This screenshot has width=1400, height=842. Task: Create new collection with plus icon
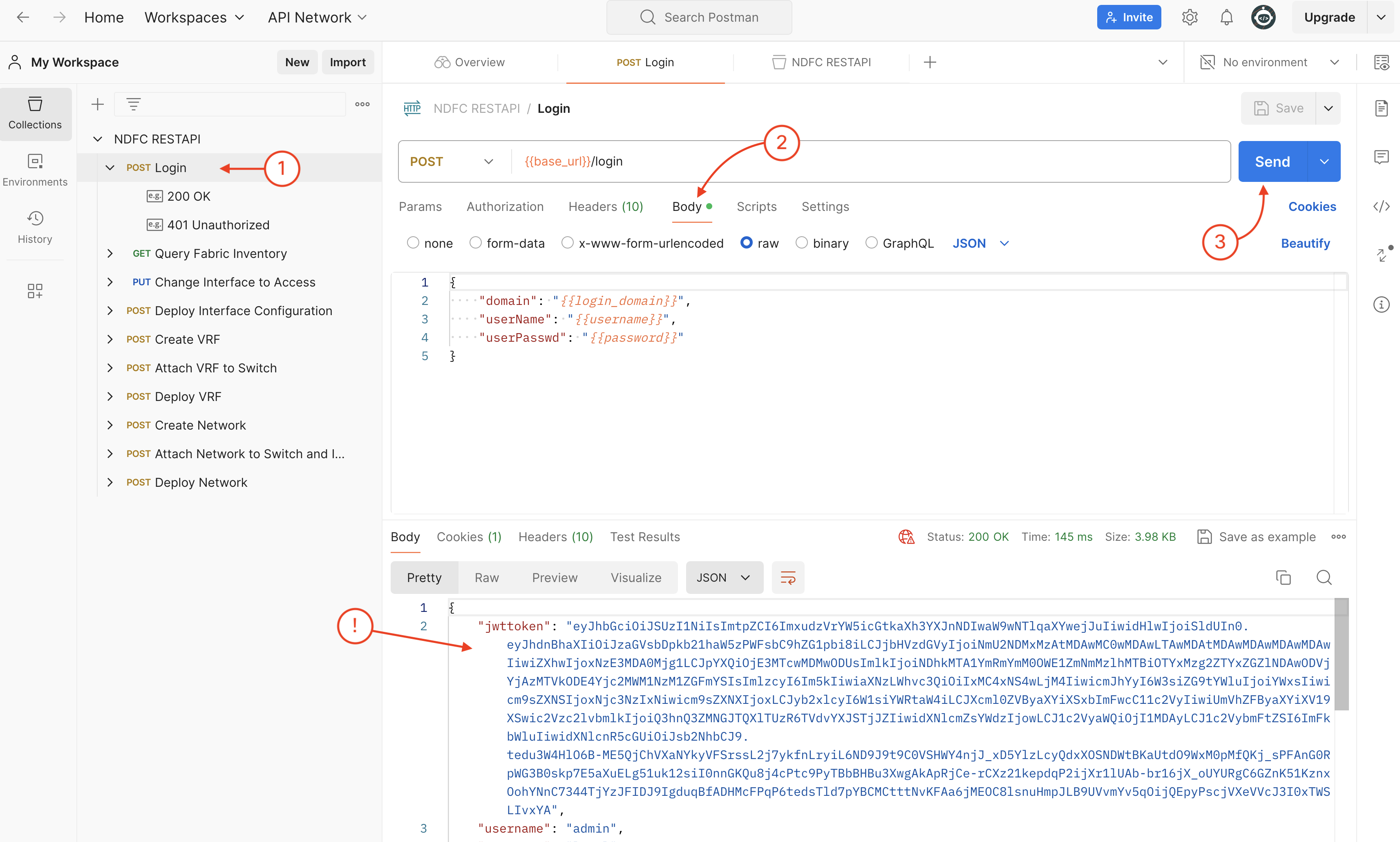pyautogui.click(x=98, y=104)
